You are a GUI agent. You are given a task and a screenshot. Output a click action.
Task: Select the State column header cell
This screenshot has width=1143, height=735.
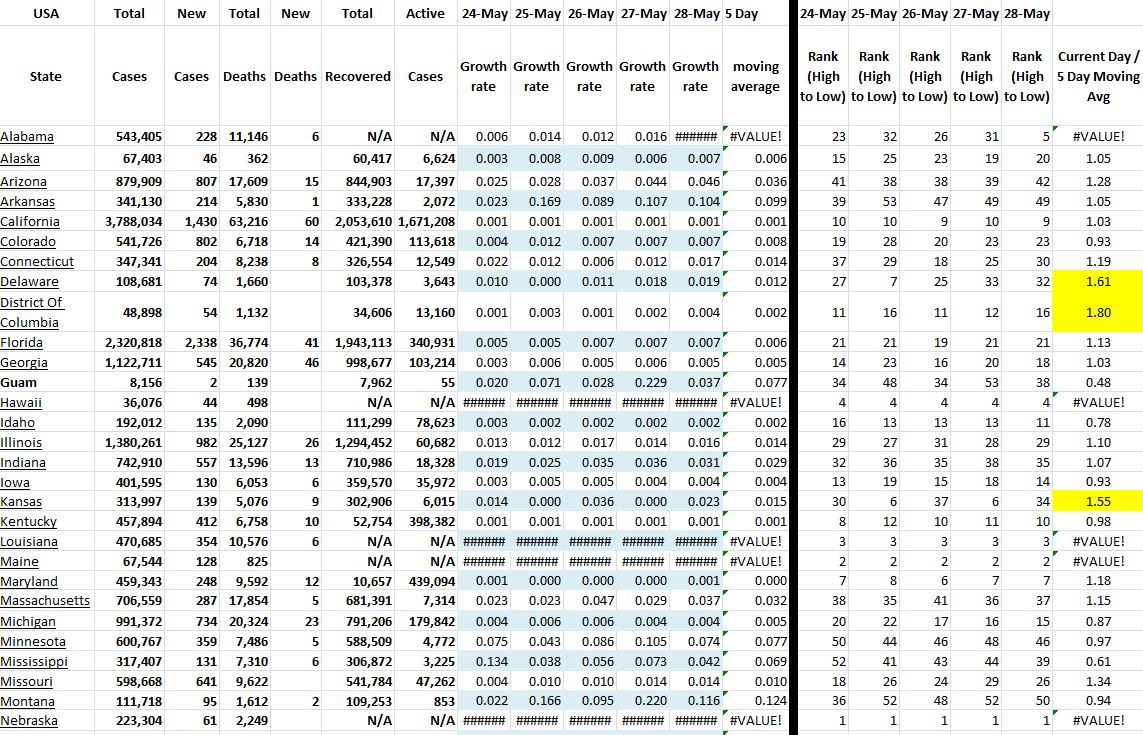click(x=46, y=76)
